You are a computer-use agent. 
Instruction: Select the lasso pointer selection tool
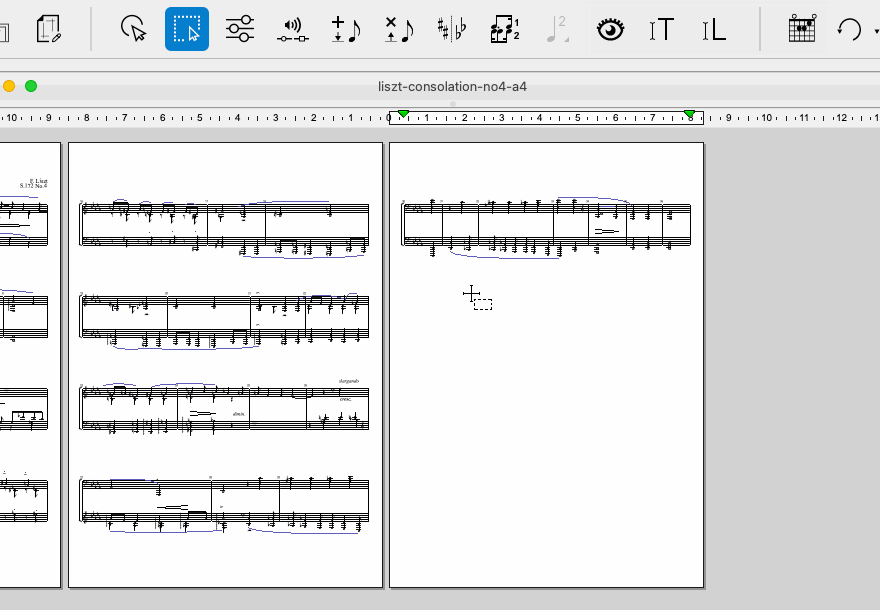[134, 29]
